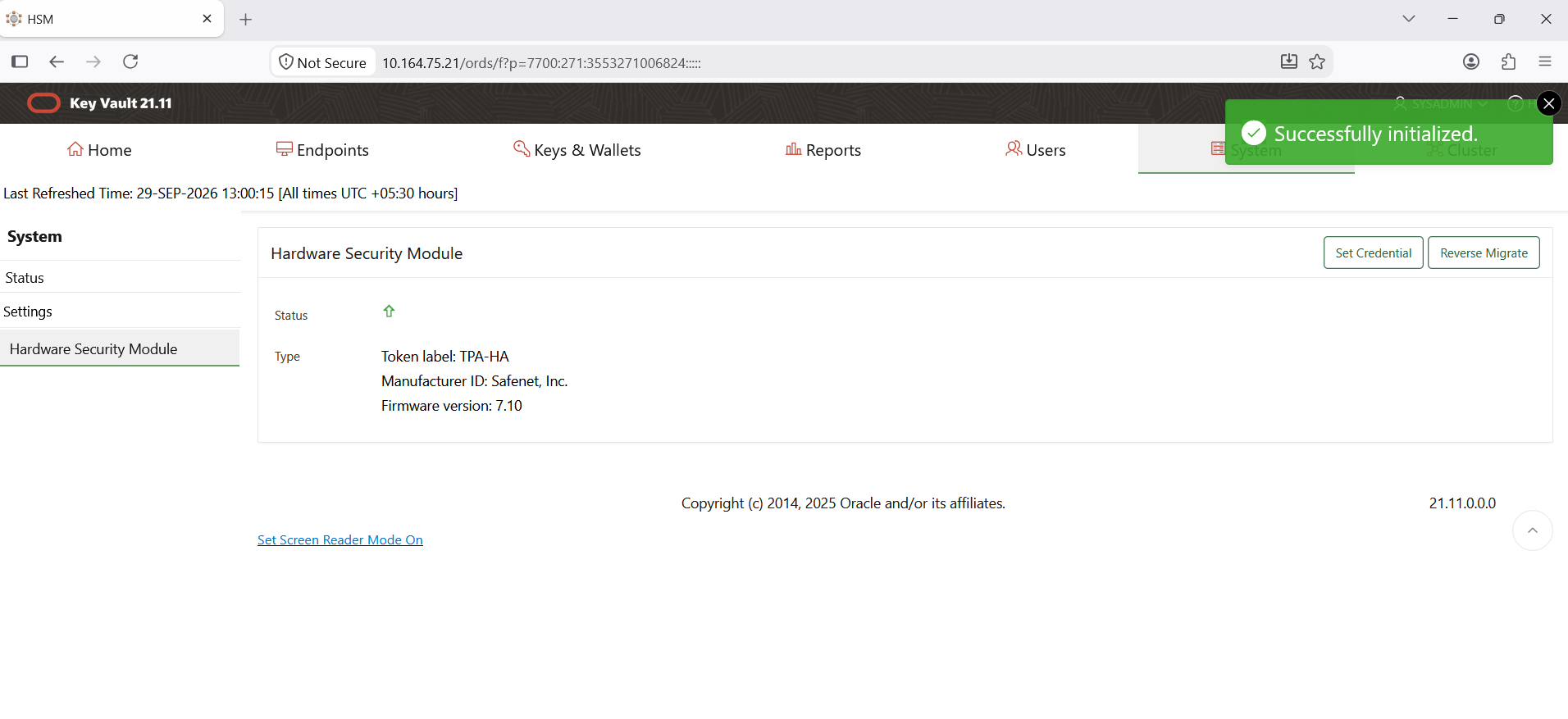
Task: Click the install/download page icon
Action: pyautogui.click(x=1289, y=61)
